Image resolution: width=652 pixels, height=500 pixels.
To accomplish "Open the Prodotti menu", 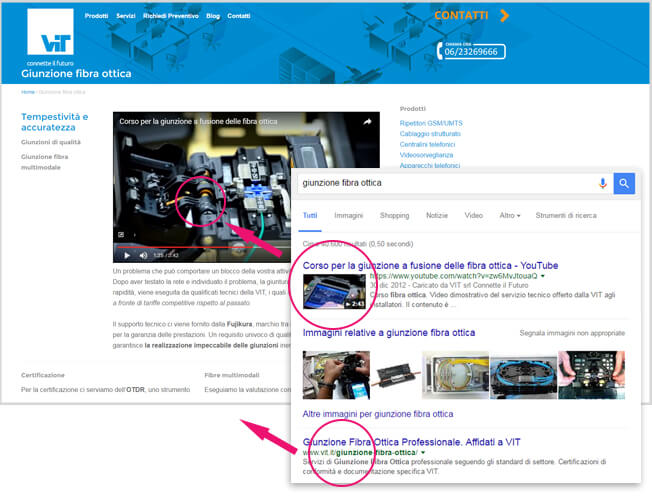I will coord(96,16).
